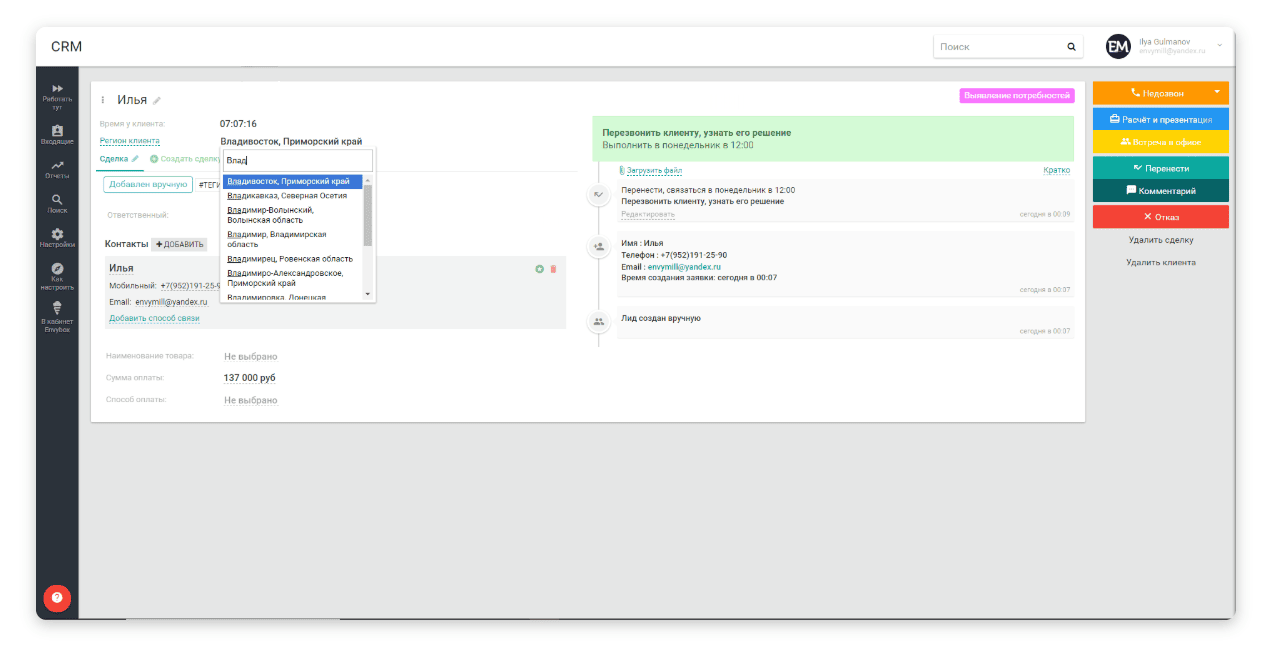The image size is (1272, 646).
Task: Select Владикавказ, Северная Осетия from the list
Action: click(x=288, y=196)
